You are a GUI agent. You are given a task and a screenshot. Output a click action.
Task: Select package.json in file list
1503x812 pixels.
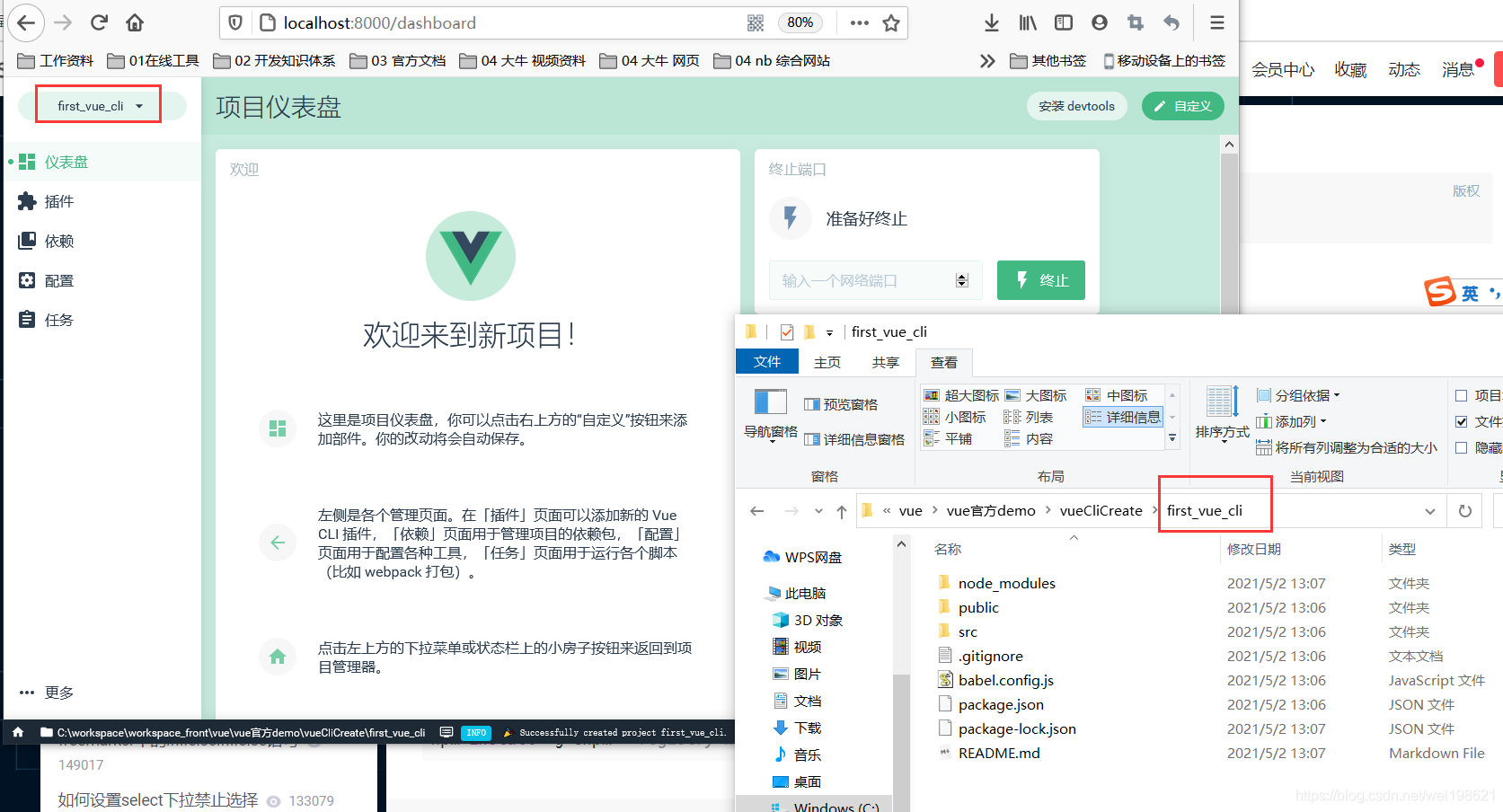(1001, 705)
